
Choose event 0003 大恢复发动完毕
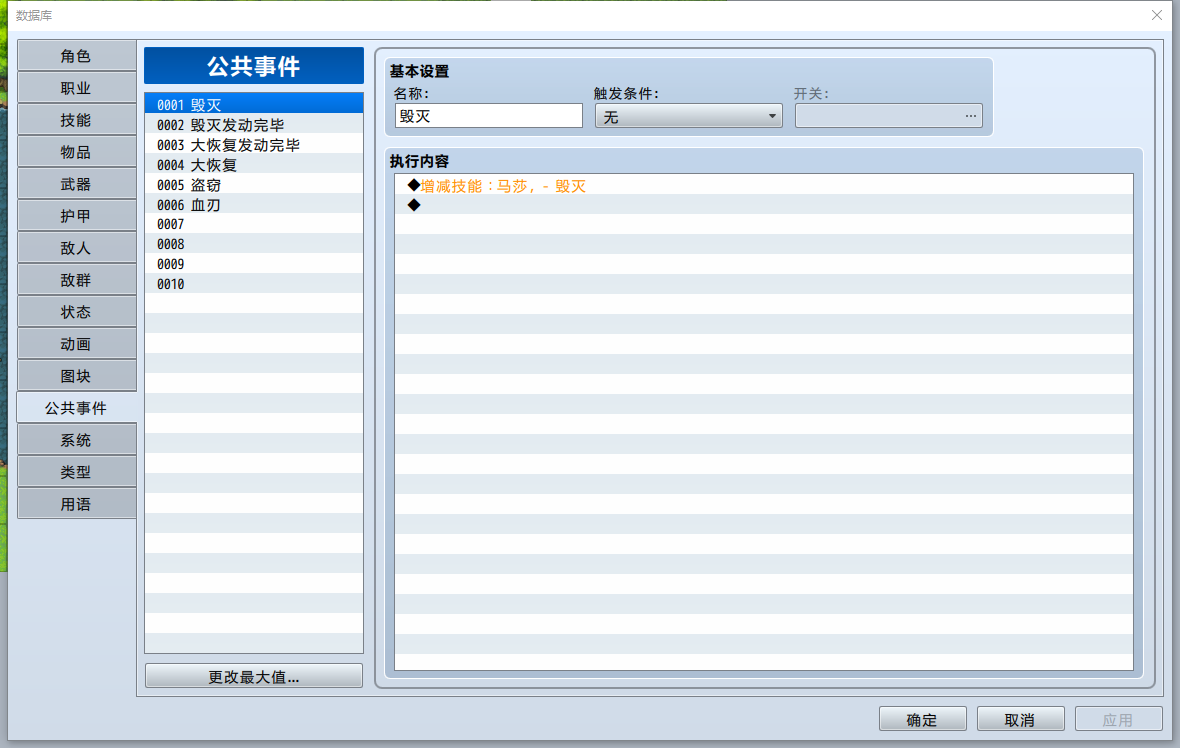pyautogui.click(x=254, y=144)
